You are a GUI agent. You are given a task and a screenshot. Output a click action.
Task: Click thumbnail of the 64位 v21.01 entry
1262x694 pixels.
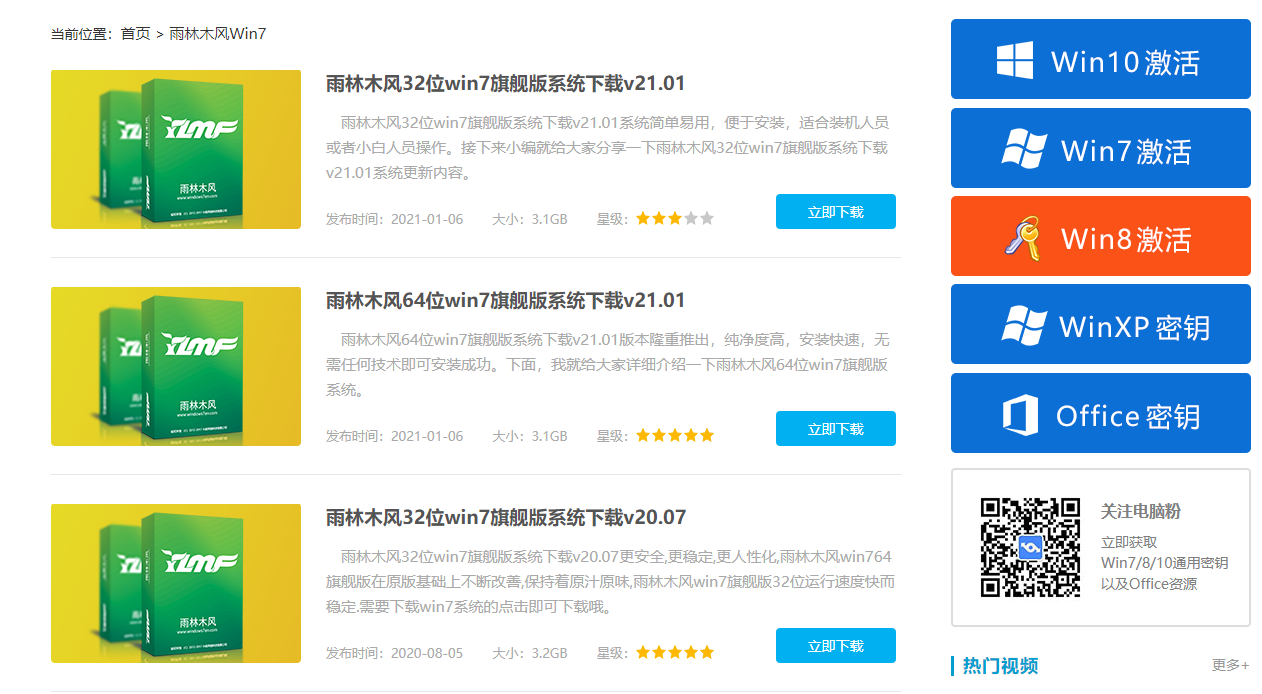tap(176, 366)
